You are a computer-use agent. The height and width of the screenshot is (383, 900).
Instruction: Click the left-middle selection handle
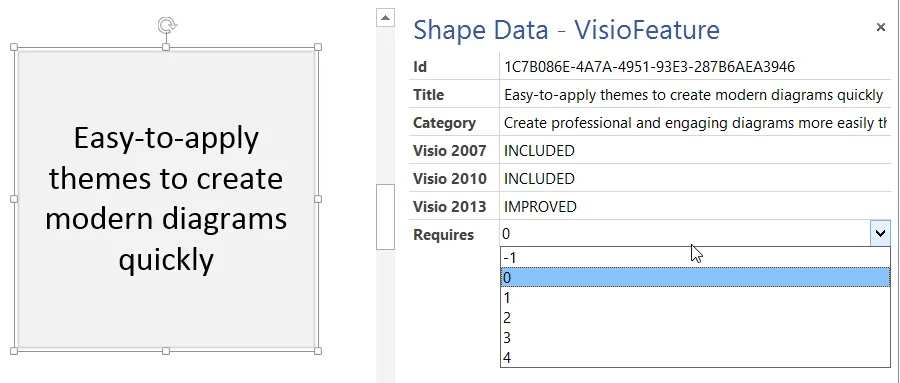(x=14, y=199)
